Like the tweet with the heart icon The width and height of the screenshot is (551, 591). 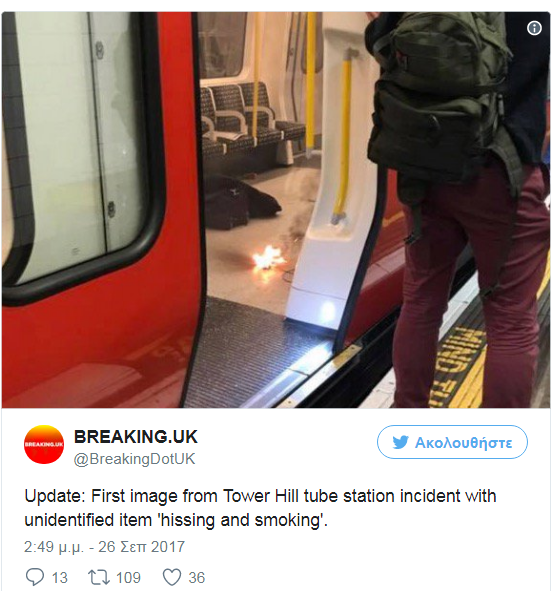click(x=172, y=577)
